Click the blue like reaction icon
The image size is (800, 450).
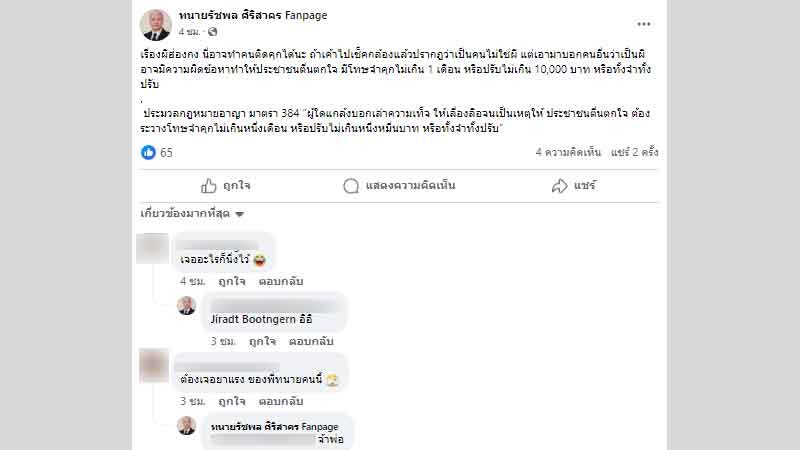(148, 152)
